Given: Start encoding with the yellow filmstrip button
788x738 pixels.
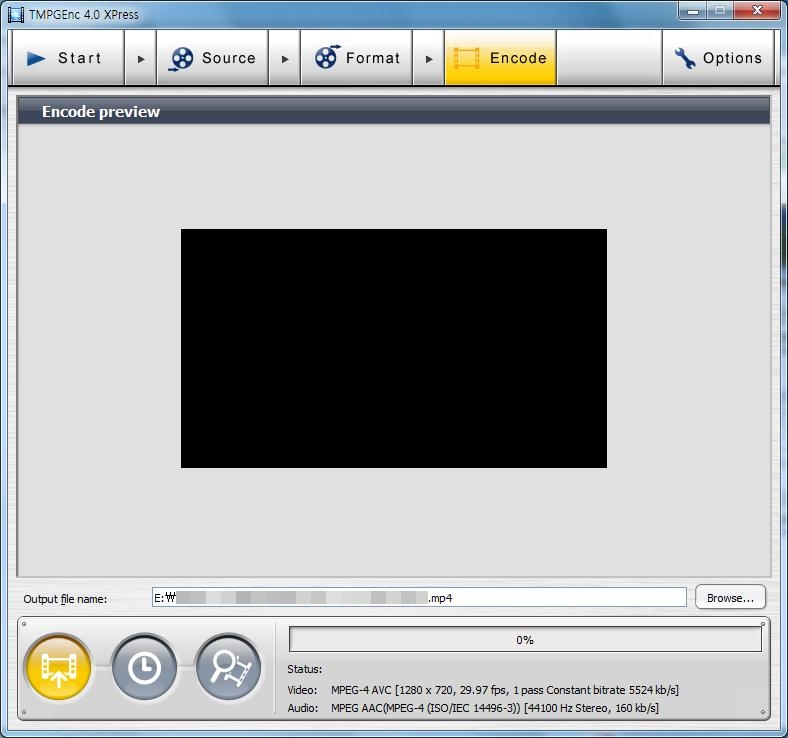Looking at the screenshot, I should click(59, 668).
